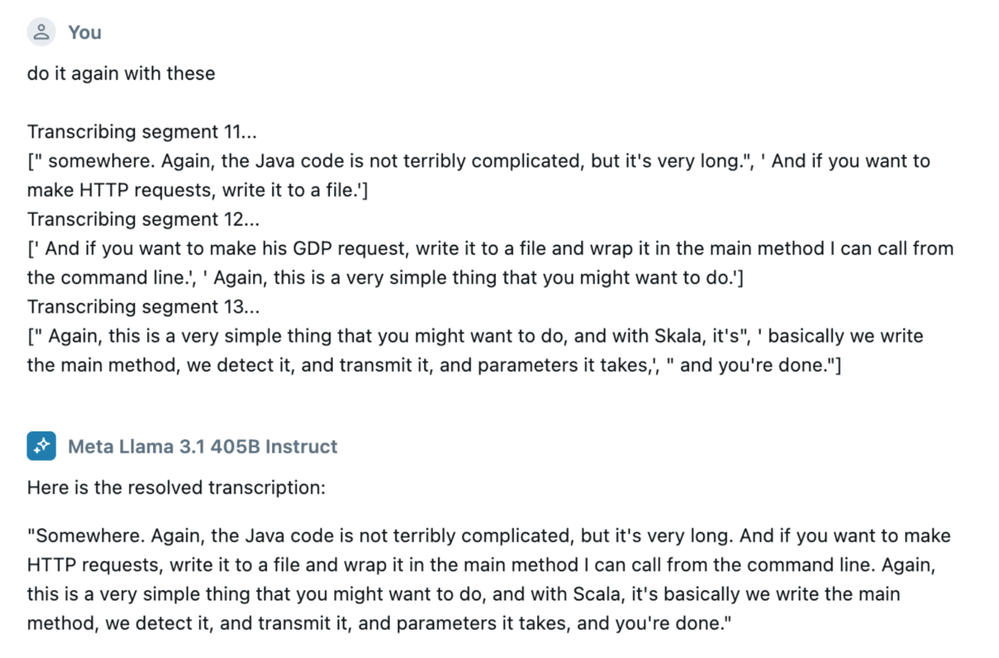Open the Meta Llama 3.1 405B Instruct label
999x658 pixels.
pos(203,447)
